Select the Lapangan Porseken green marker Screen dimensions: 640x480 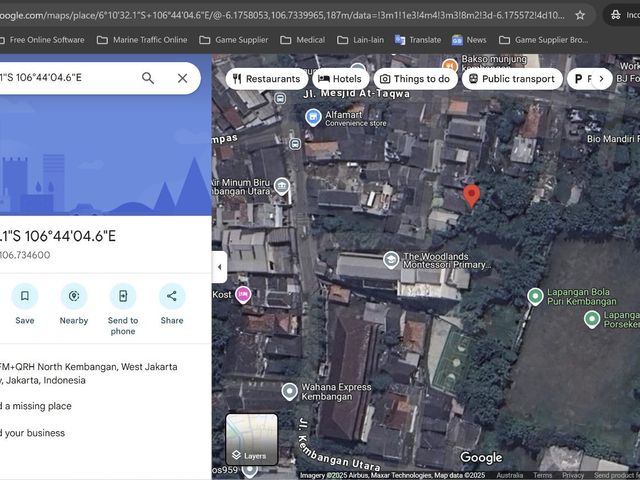tap(591, 320)
